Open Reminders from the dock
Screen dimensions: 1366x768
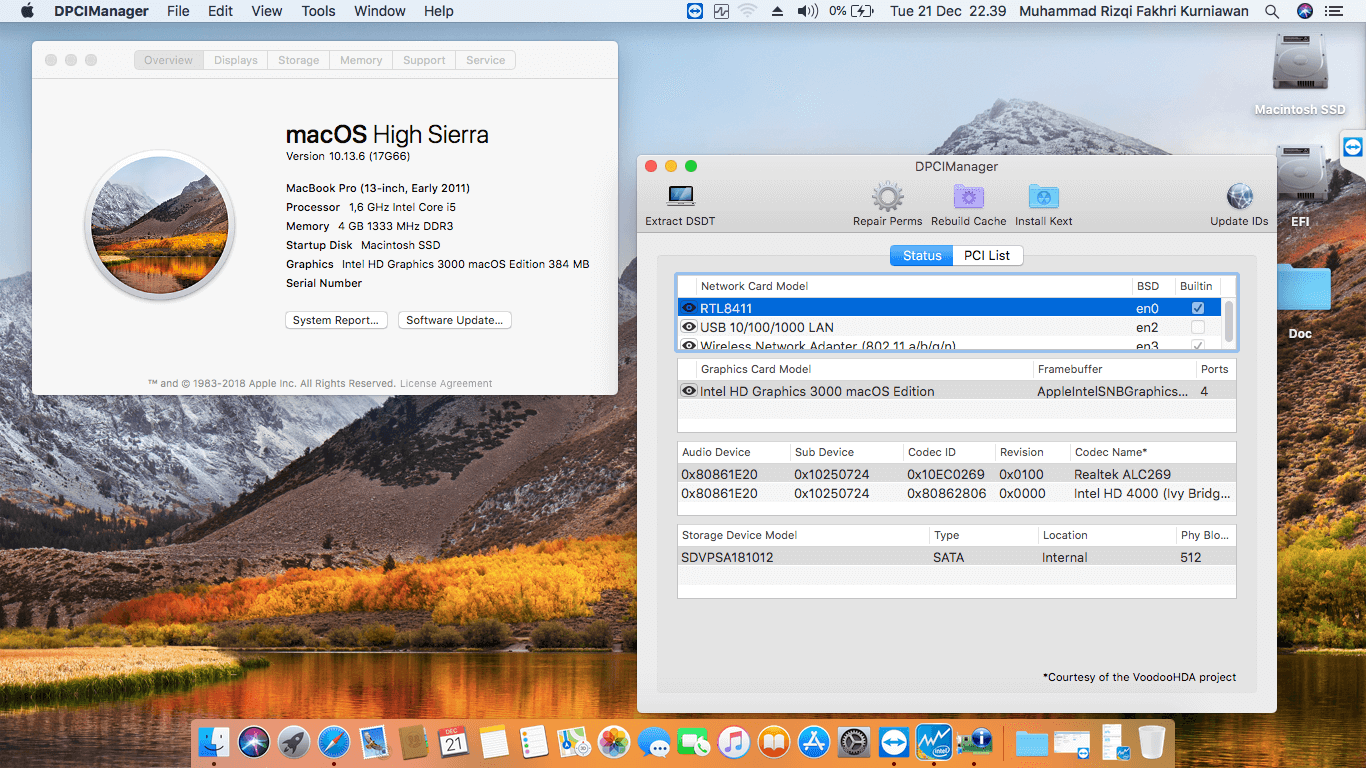(534, 742)
